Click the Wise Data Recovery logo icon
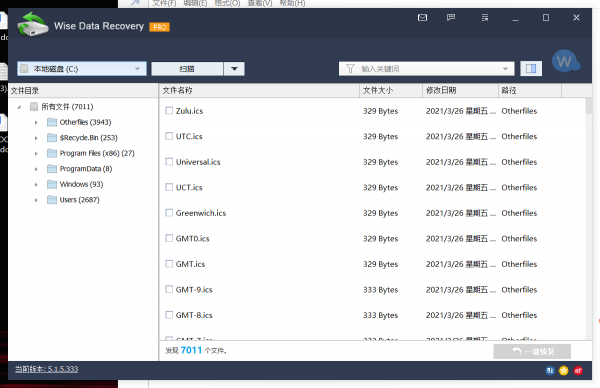Screen dimensions: 600x388 [x=33, y=25]
